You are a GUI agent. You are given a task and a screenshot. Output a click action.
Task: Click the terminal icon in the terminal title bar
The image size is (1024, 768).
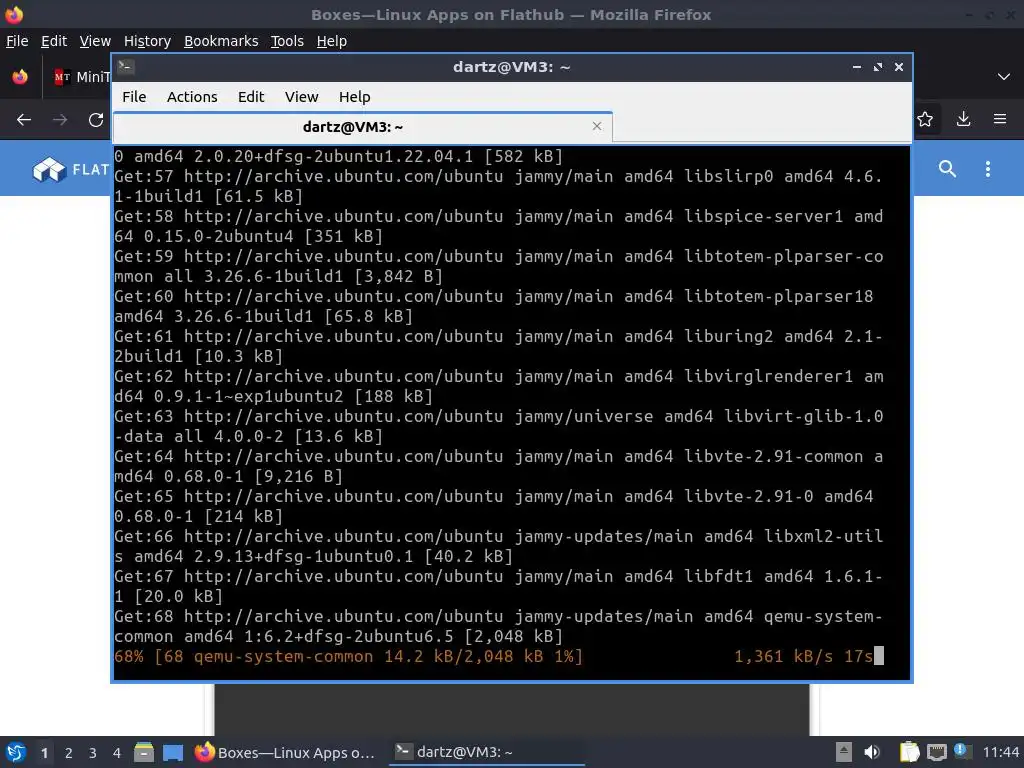[126, 67]
